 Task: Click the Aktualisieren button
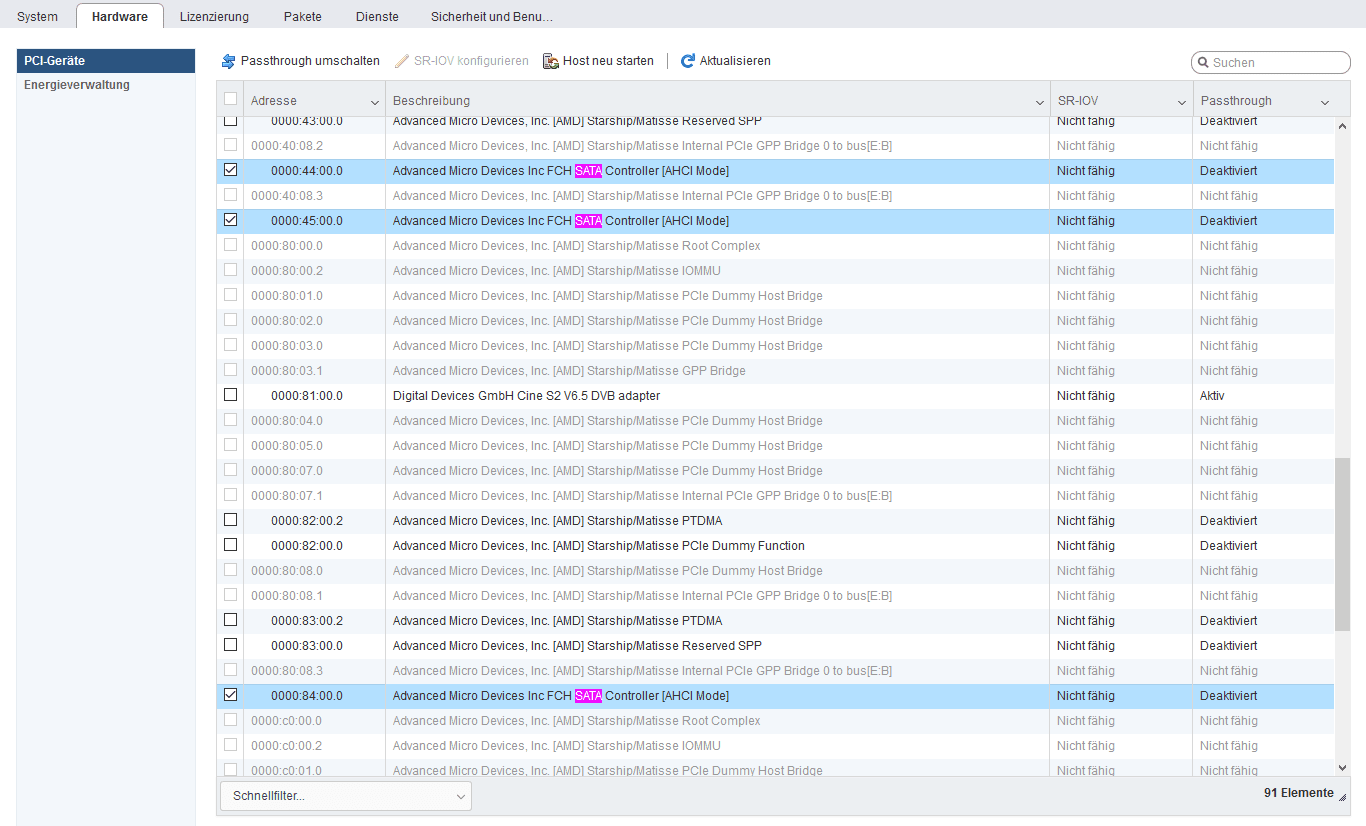(x=726, y=61)
